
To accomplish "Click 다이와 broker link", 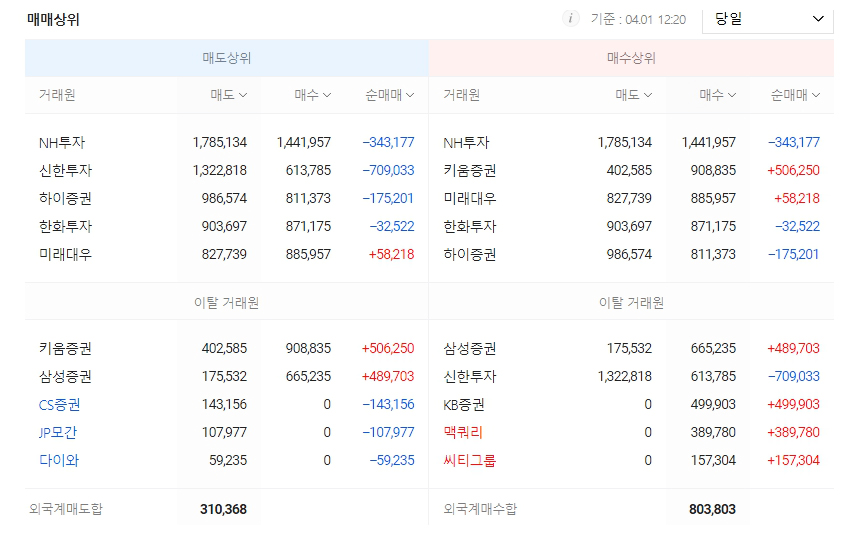I will click(59, 460).
